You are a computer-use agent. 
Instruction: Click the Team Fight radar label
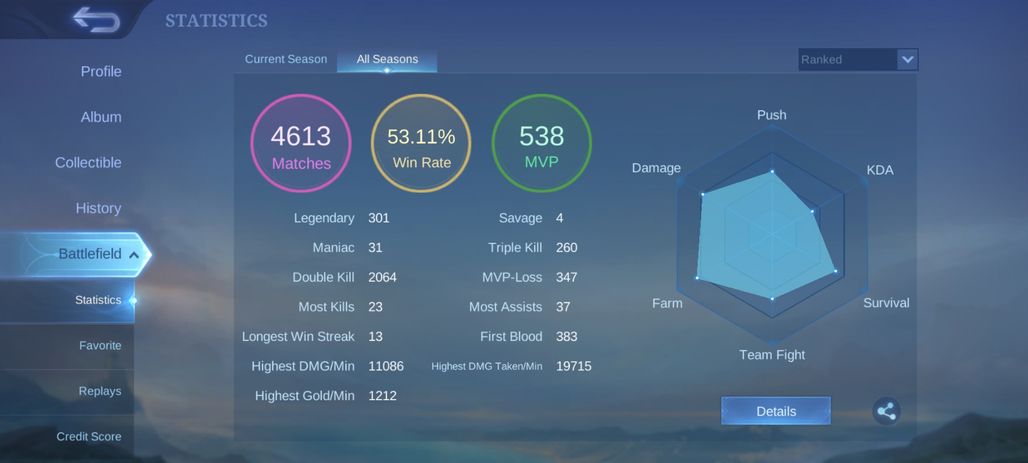[x=772, y=355]
